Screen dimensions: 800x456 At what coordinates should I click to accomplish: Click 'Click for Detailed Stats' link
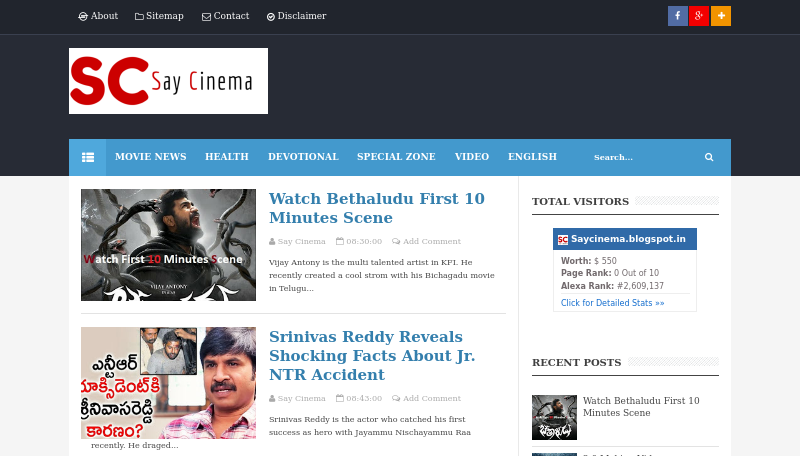(612, 303)
